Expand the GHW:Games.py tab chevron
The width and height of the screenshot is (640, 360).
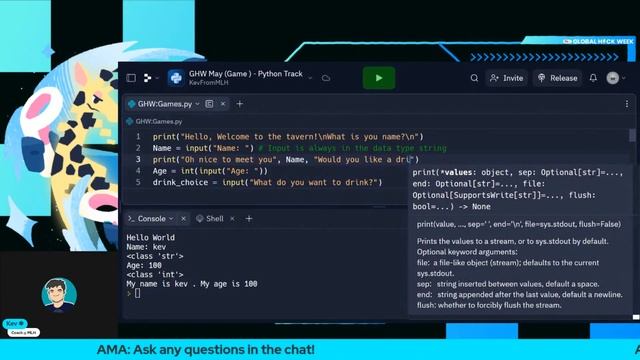point(198,104)
